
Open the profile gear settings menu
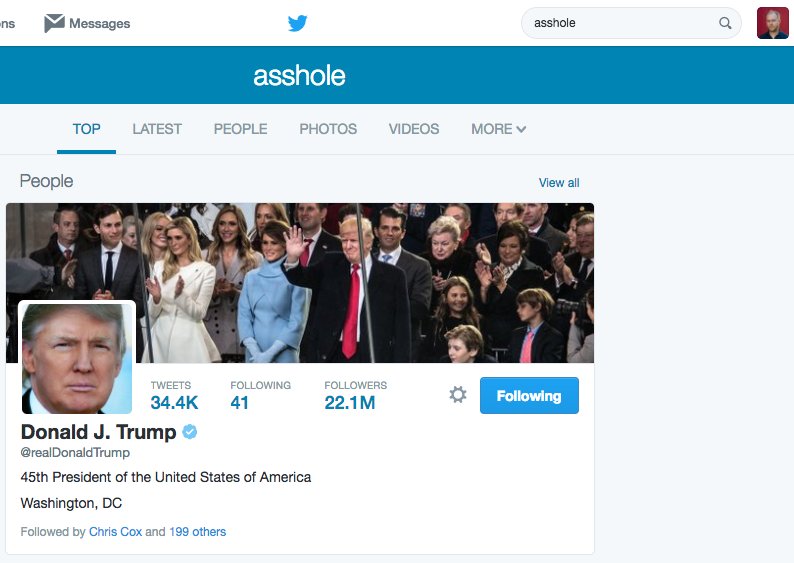coord(458,394)
